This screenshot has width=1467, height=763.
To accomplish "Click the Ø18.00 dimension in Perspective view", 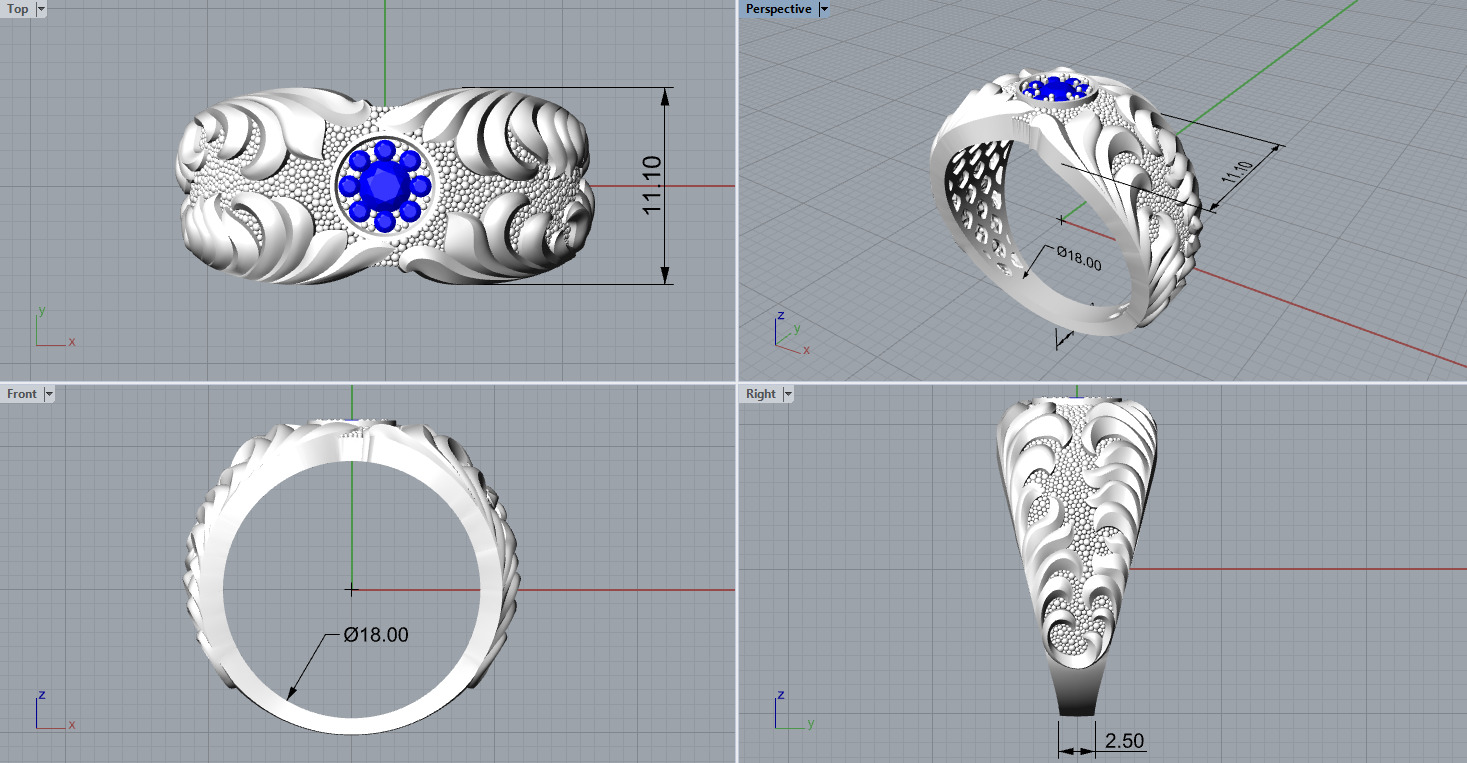I will coord(1078,259).
